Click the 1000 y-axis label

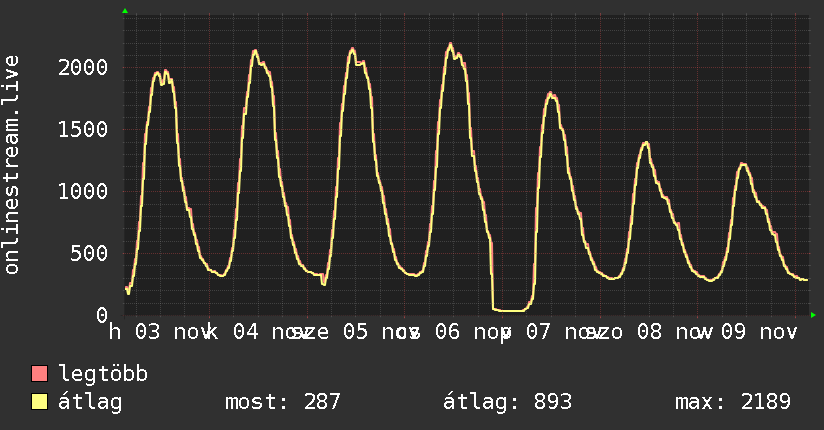click(x=83, y=191)
